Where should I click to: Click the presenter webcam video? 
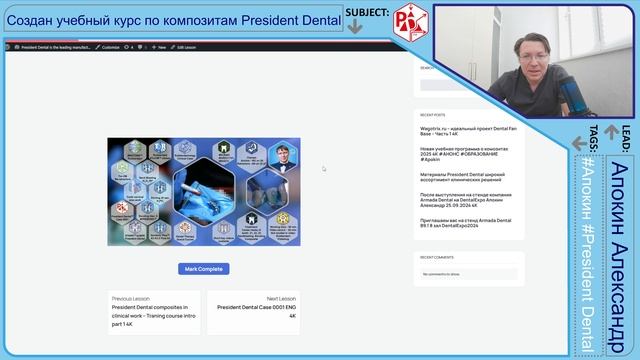tap(535, 61)
